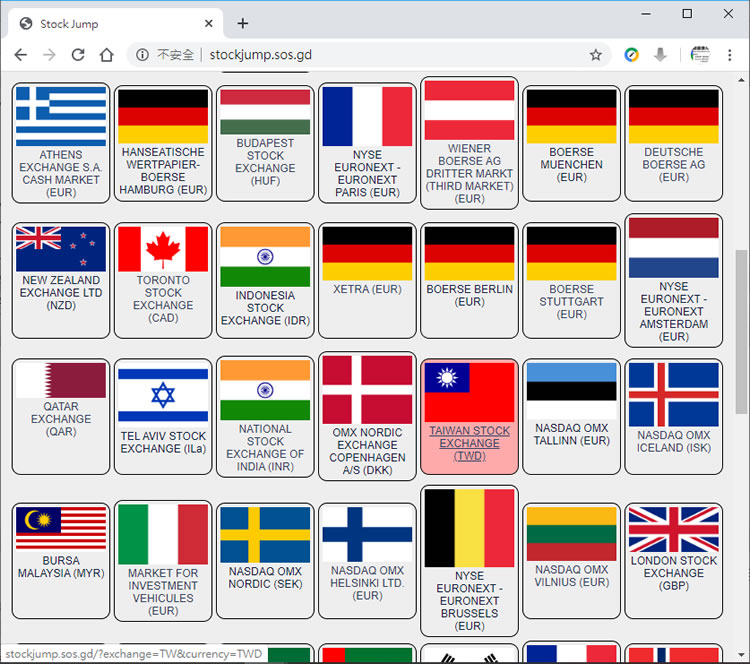Click the colorful circular extension icon
This screenshot has height=664, width=750.
click(631, 55)
